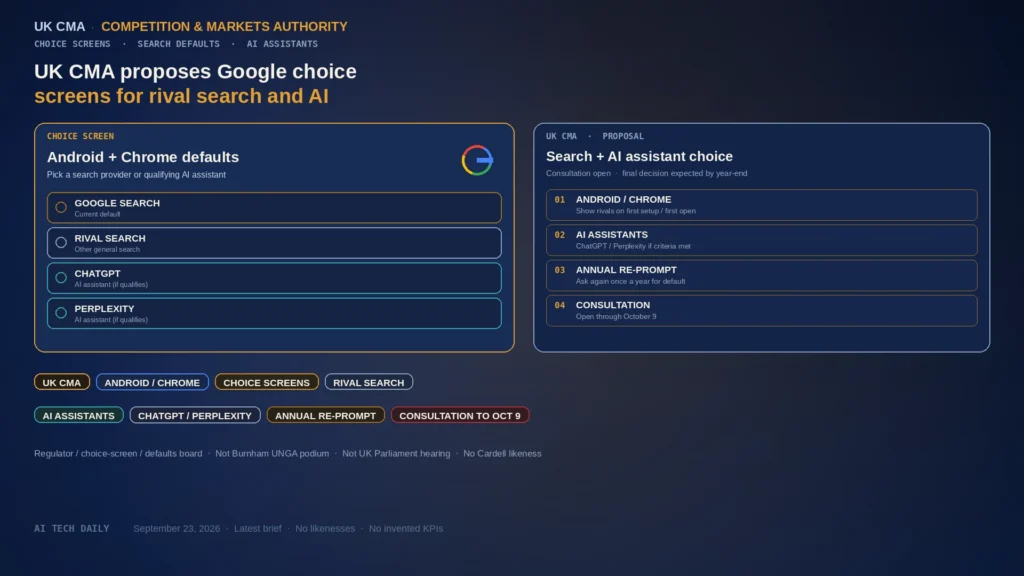Click the Search + AI assistant choice heading
Screen dimensions: 1024x576
(639, 157)
